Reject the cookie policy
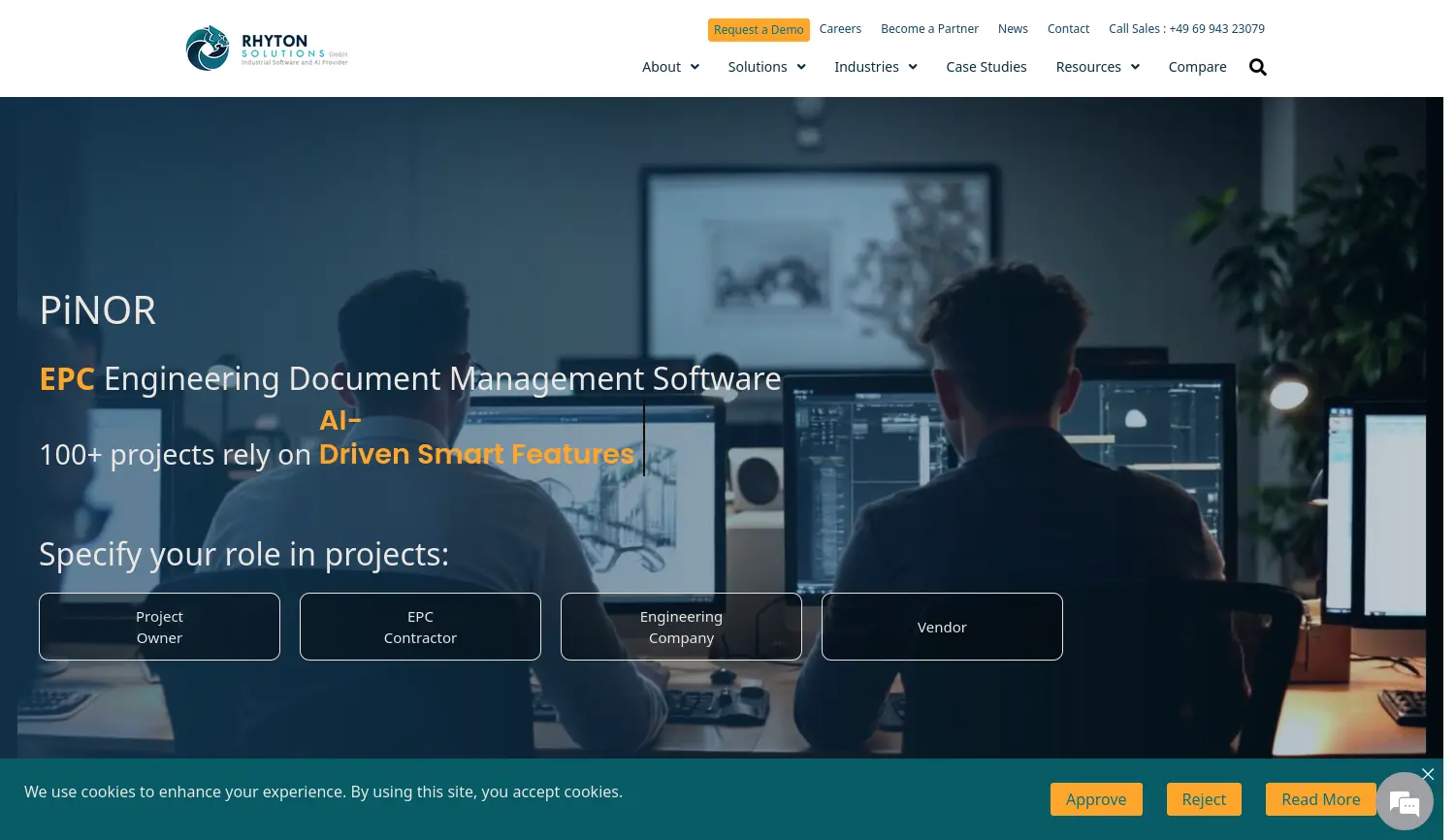This screenshot has height=840, width=1455. click(1204, 798)
